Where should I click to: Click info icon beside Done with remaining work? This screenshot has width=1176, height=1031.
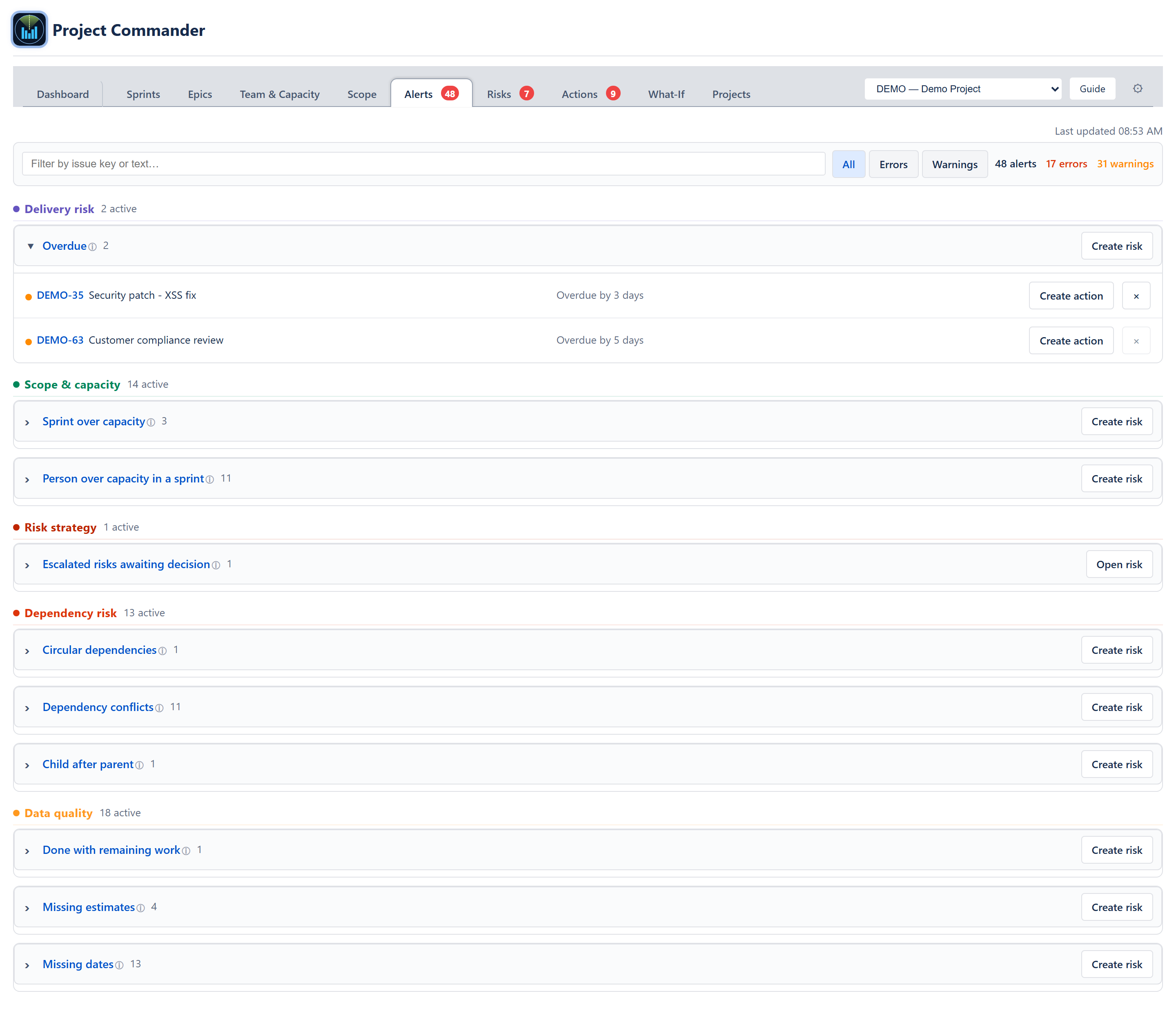[186, 851]
